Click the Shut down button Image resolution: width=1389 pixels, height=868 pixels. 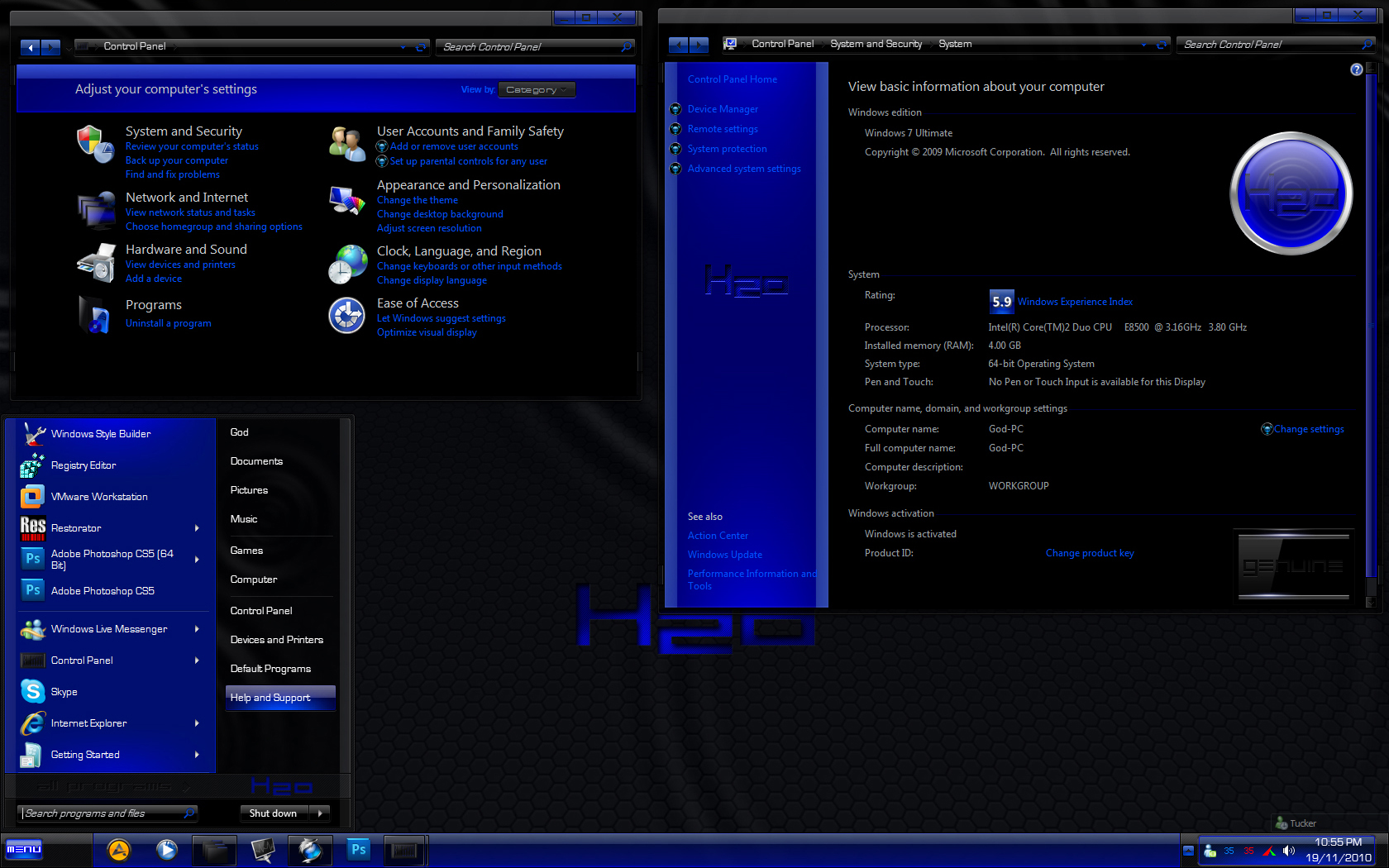click(274, 813)
